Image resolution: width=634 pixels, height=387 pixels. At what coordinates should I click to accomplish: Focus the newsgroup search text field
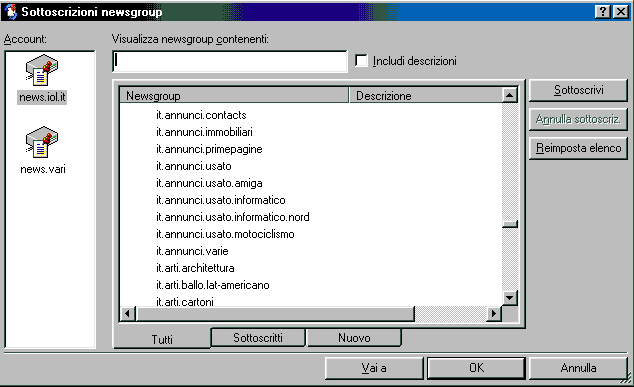(230, 61)
